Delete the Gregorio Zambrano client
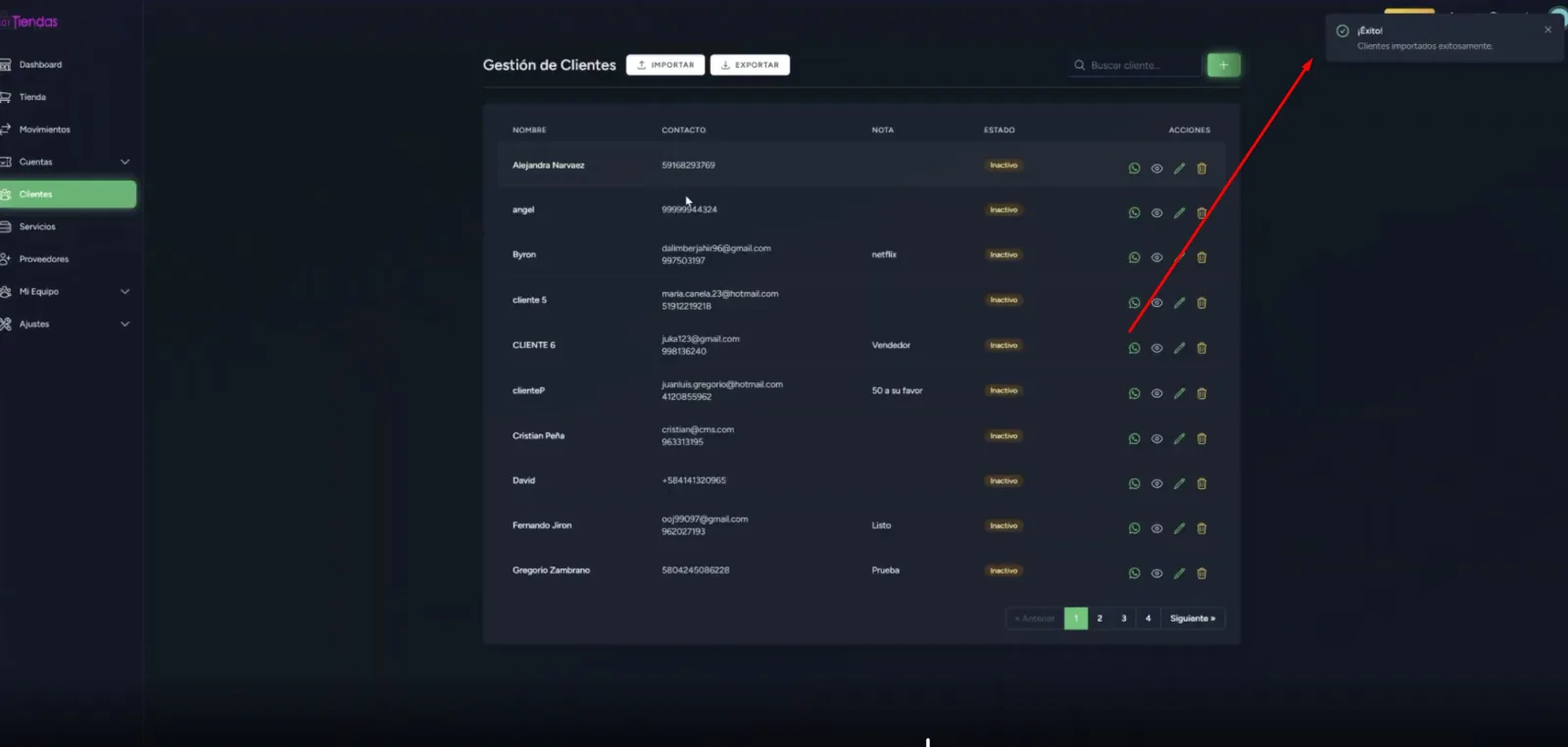The height and width of the screenshot is (747, 1568). 1201,573
